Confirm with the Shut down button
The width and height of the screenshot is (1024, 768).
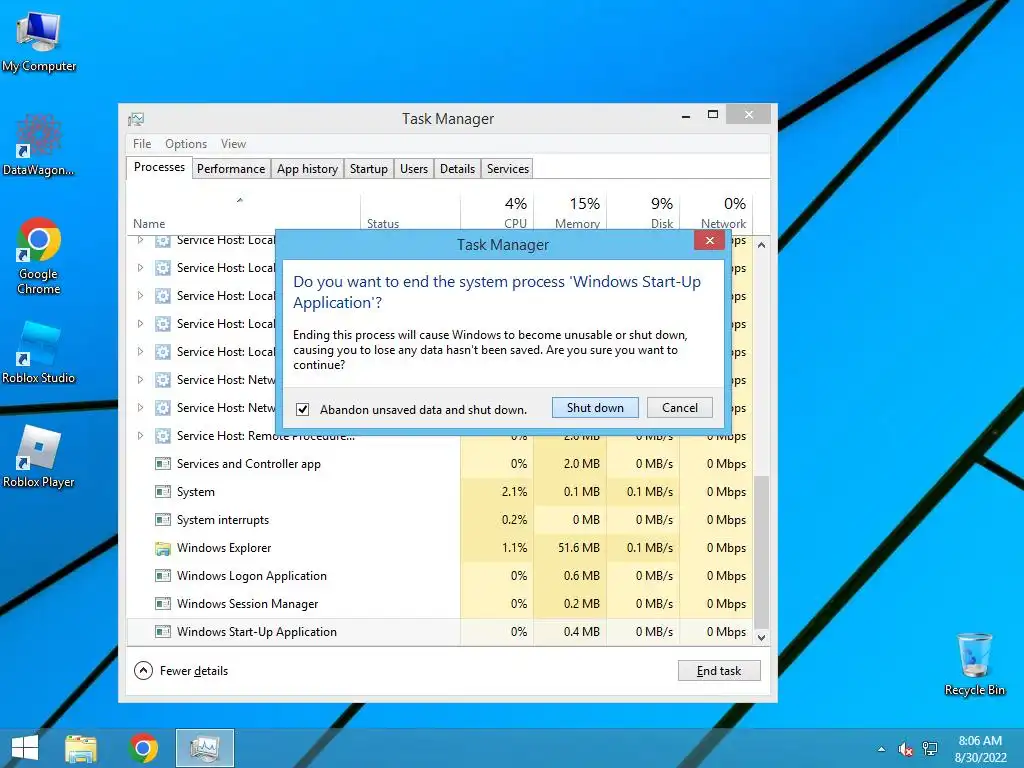pyautogui.click(x=595, y=408)
